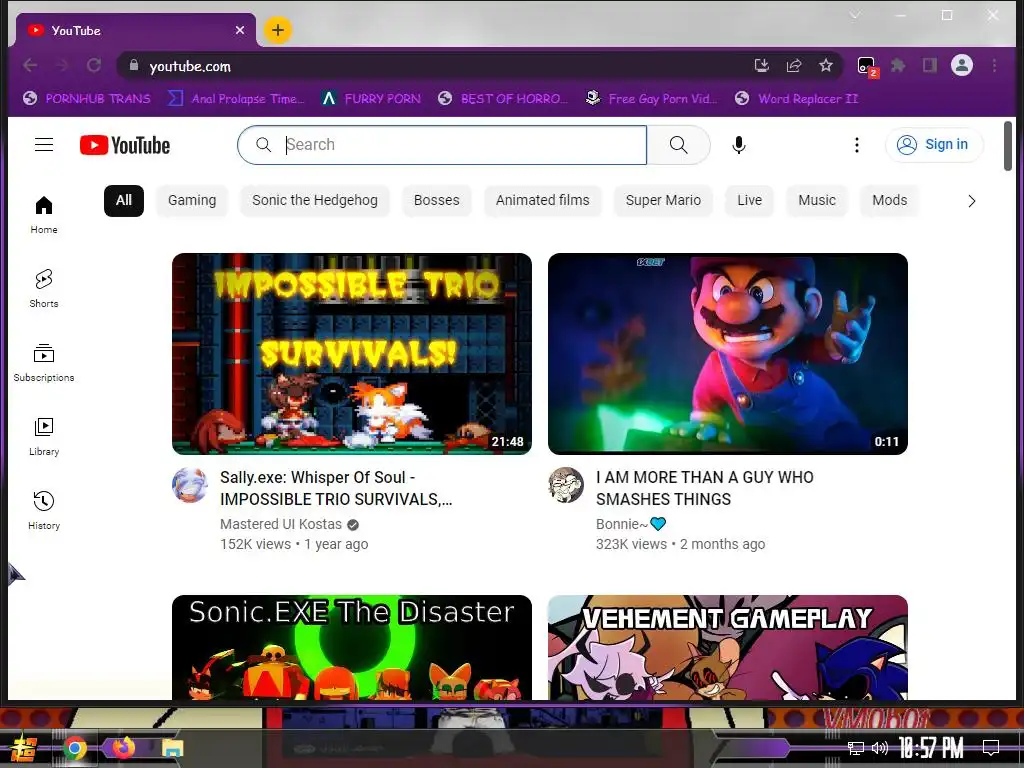Open Vehement Gameplay thumbnail
The image size is (1024, 768).
point(728,647)
